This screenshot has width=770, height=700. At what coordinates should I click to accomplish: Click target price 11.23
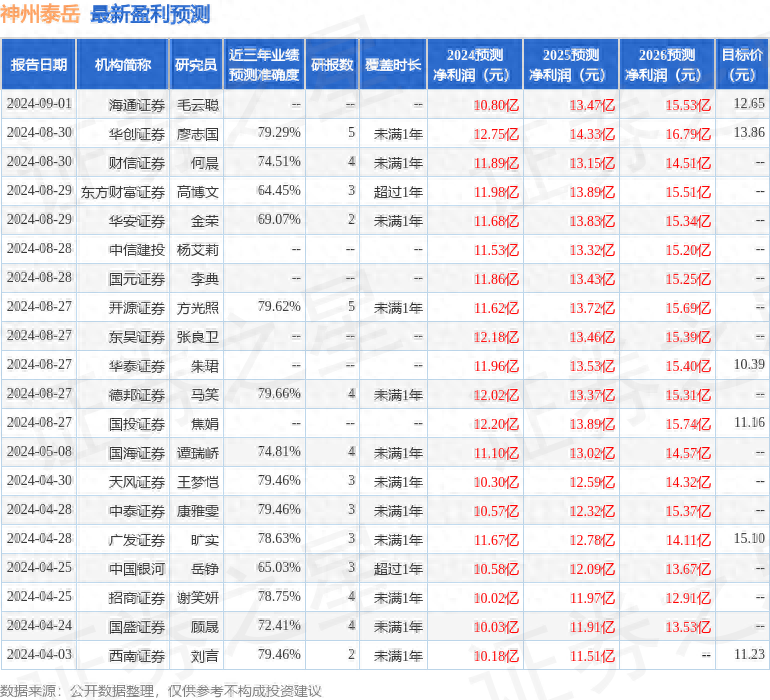pos(749,654)
